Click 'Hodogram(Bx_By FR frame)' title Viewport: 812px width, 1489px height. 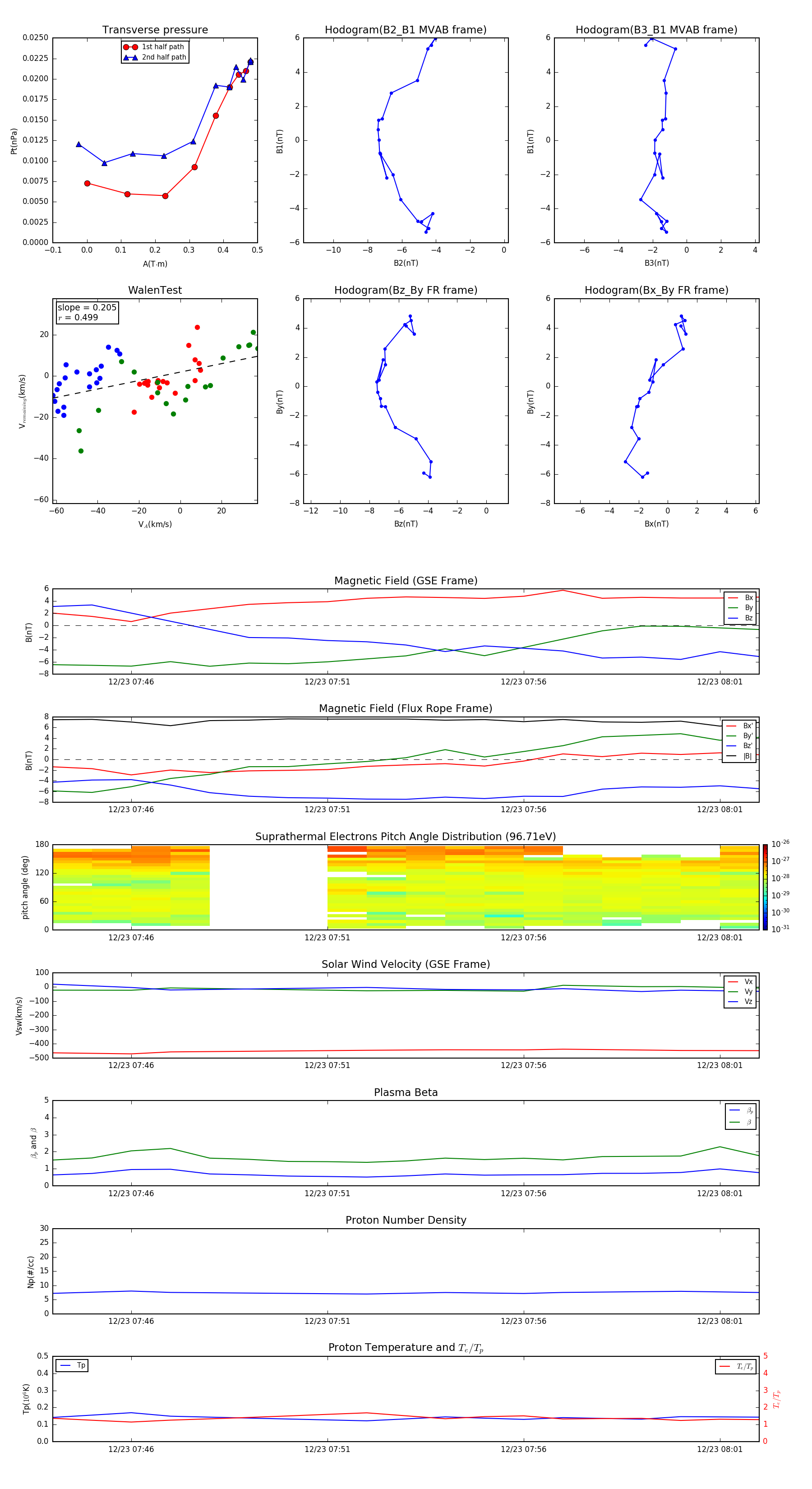coord(656,290)
